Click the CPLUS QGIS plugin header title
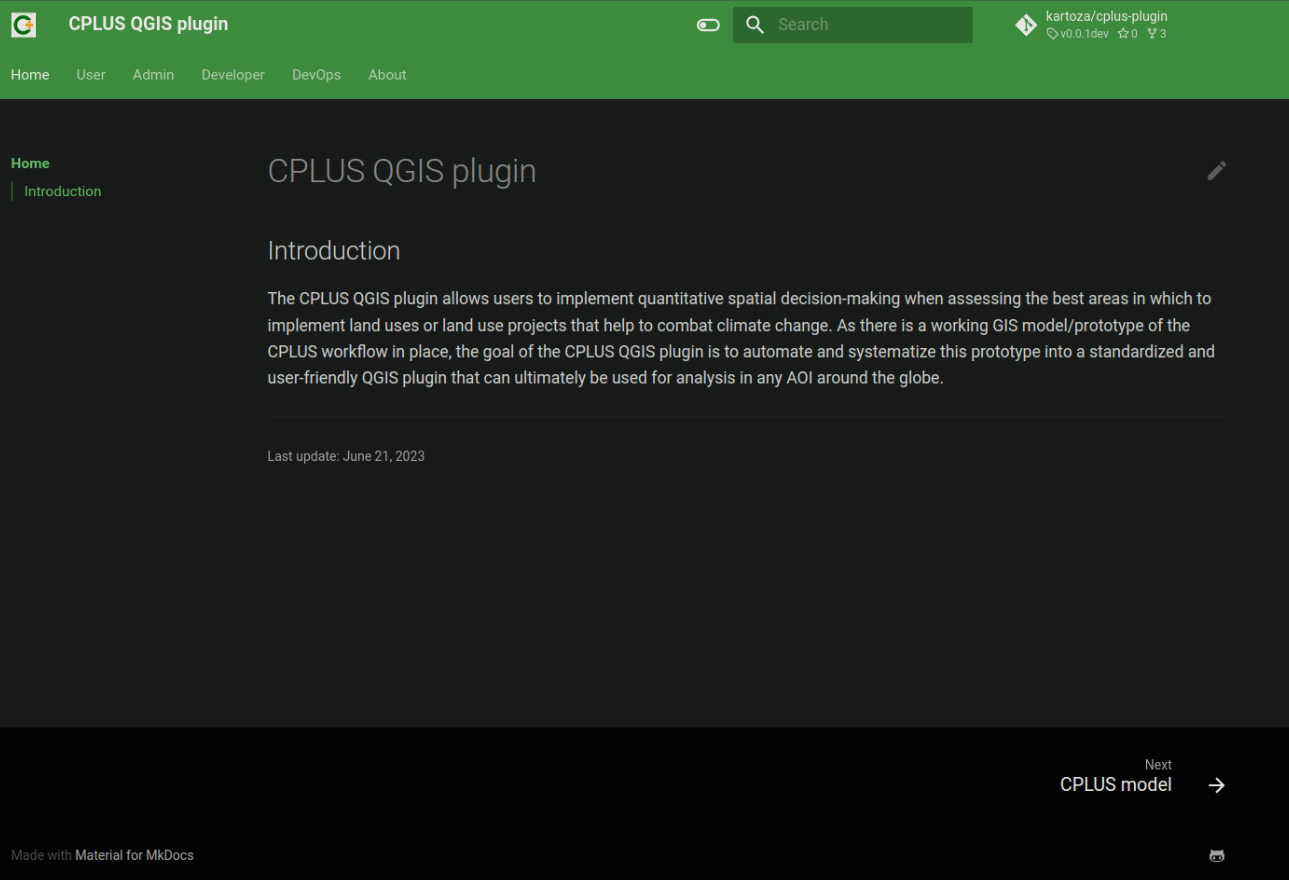 [148, 24]
